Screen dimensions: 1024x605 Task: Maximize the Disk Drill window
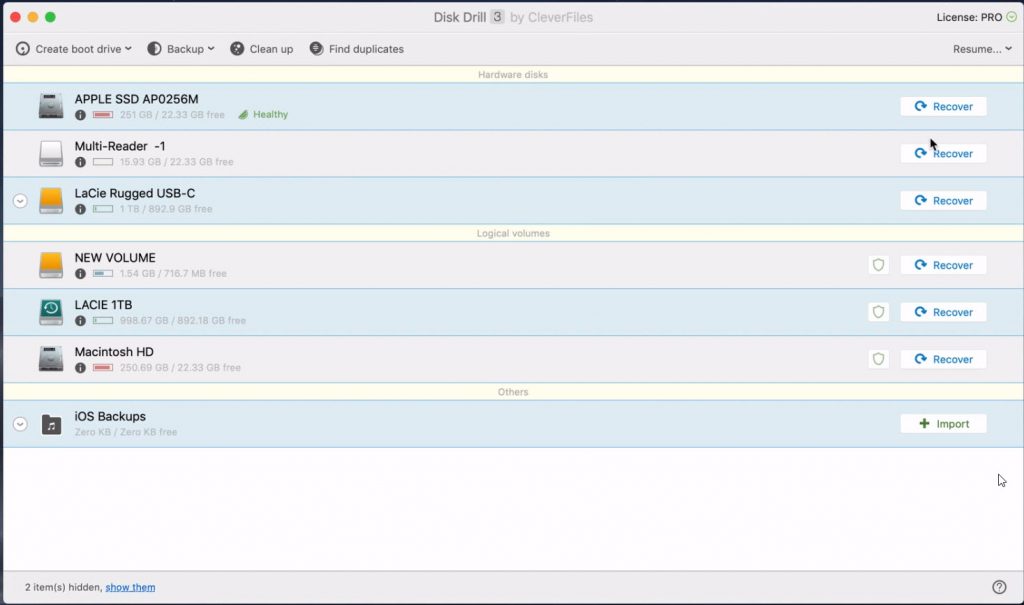[50, 17]
